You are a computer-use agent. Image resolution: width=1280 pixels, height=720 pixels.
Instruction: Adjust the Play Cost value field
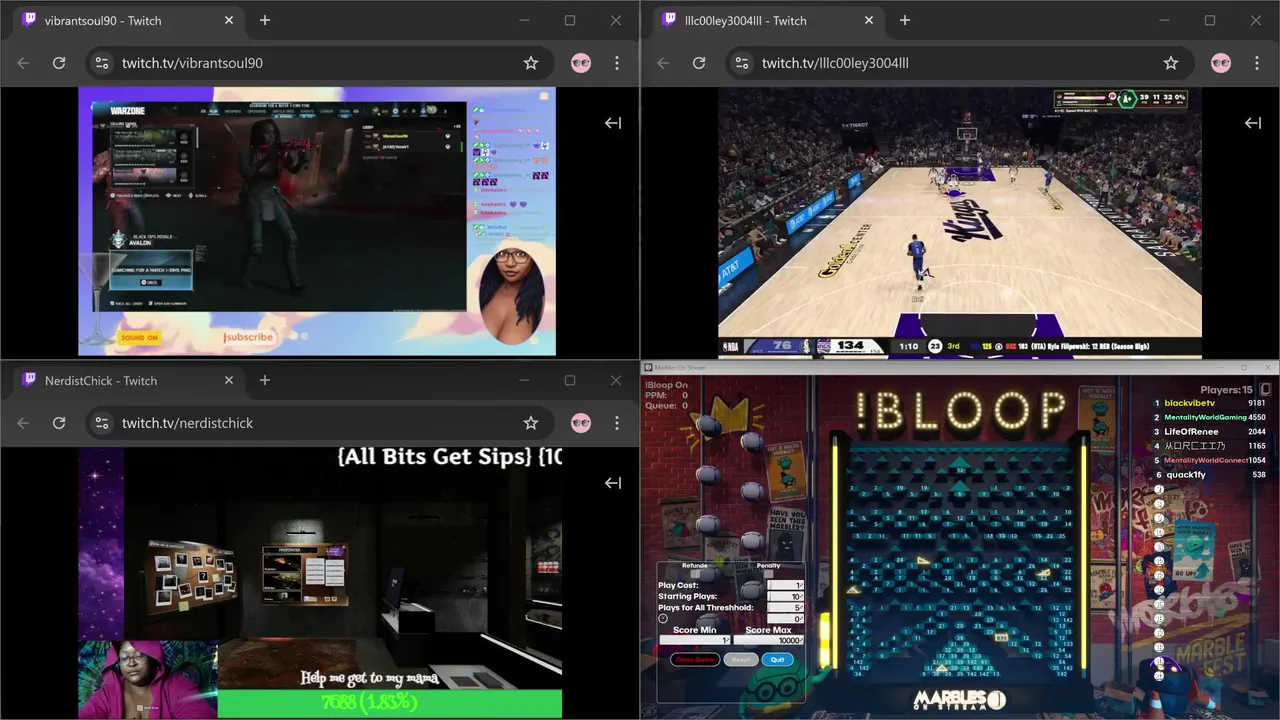(x=785, y=585)
